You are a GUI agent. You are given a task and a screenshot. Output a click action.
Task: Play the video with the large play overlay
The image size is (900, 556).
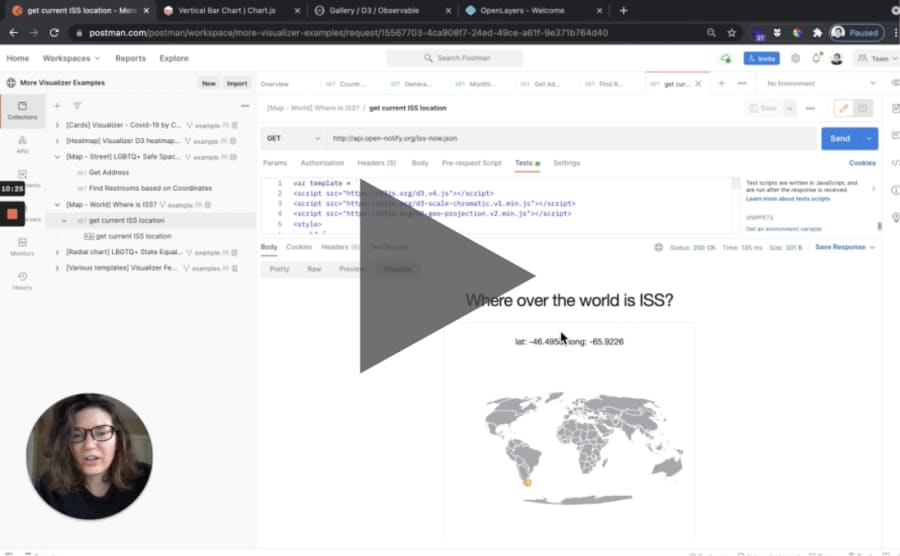pyautogui.click(x=447, y=276)
